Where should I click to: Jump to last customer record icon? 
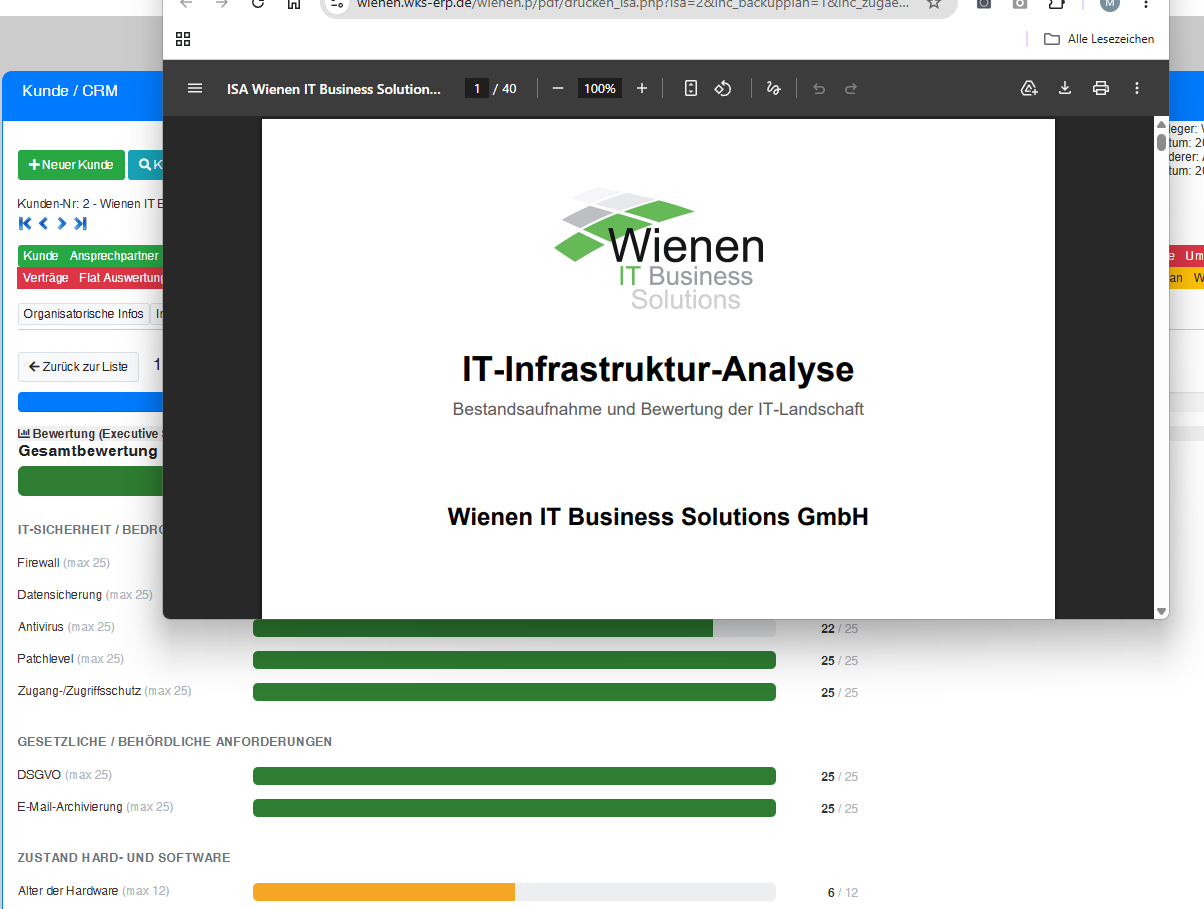pos(80,223)
